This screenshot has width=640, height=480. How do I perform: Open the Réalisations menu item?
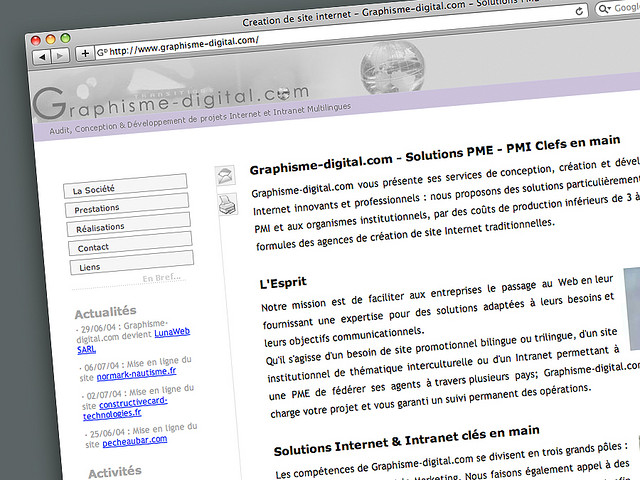pos(129,224)
